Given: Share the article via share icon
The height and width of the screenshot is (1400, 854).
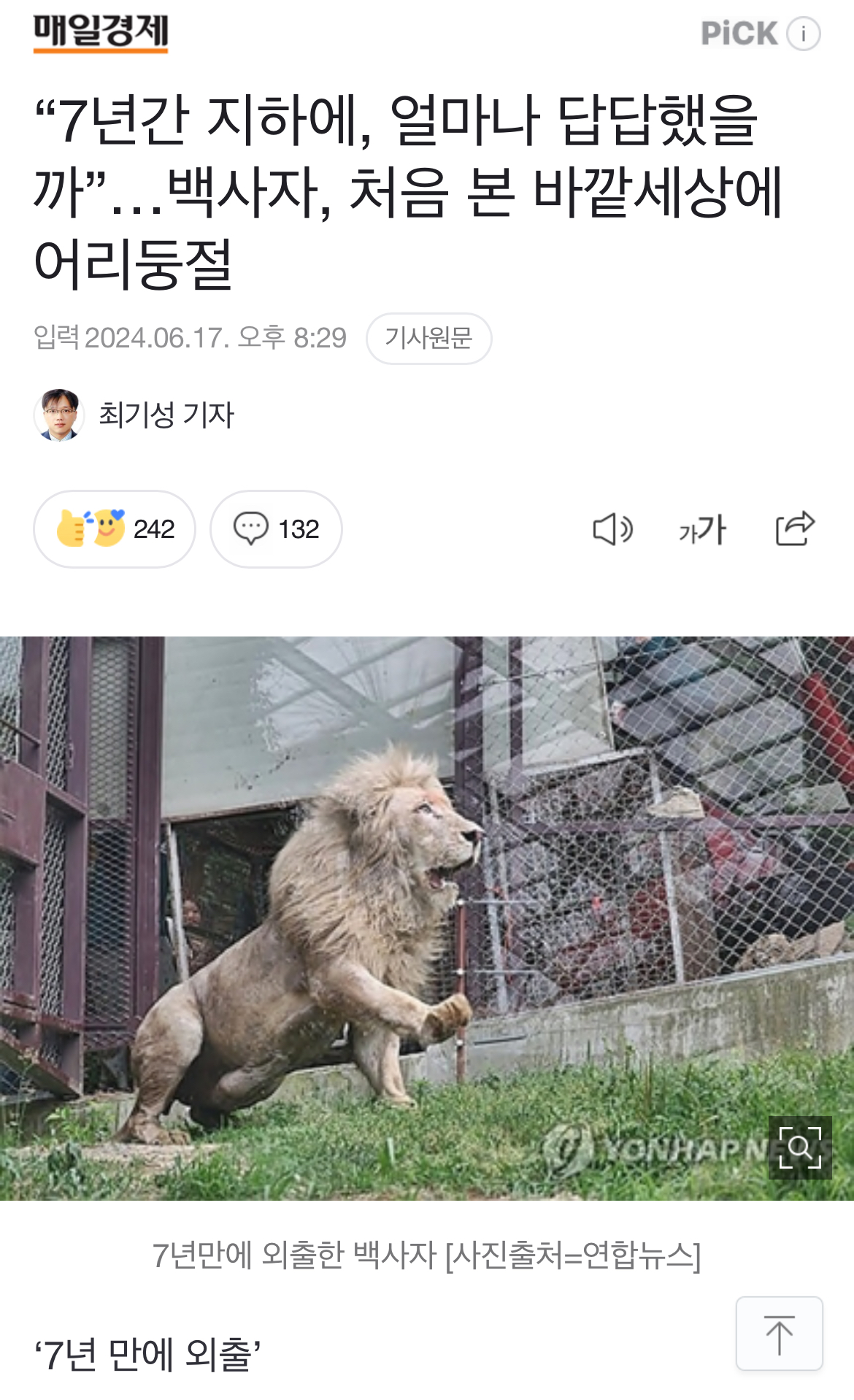Looking at the screenshot, I should point(795,528).
